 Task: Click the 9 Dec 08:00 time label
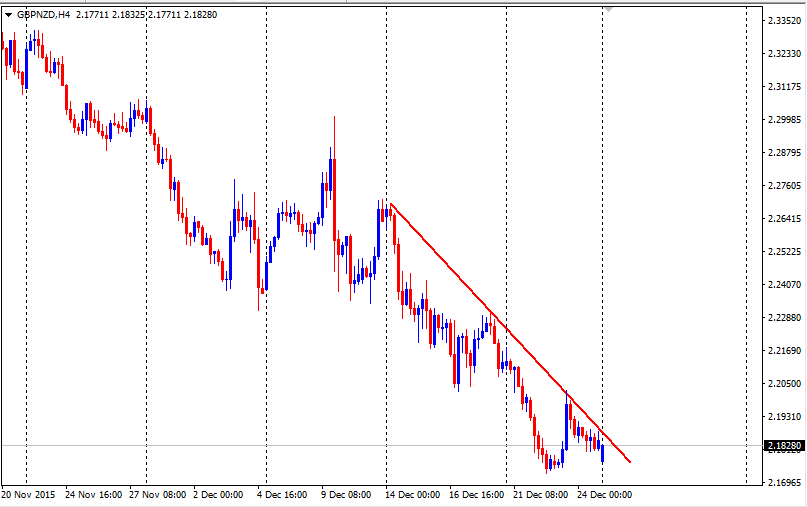click(346, 495)
